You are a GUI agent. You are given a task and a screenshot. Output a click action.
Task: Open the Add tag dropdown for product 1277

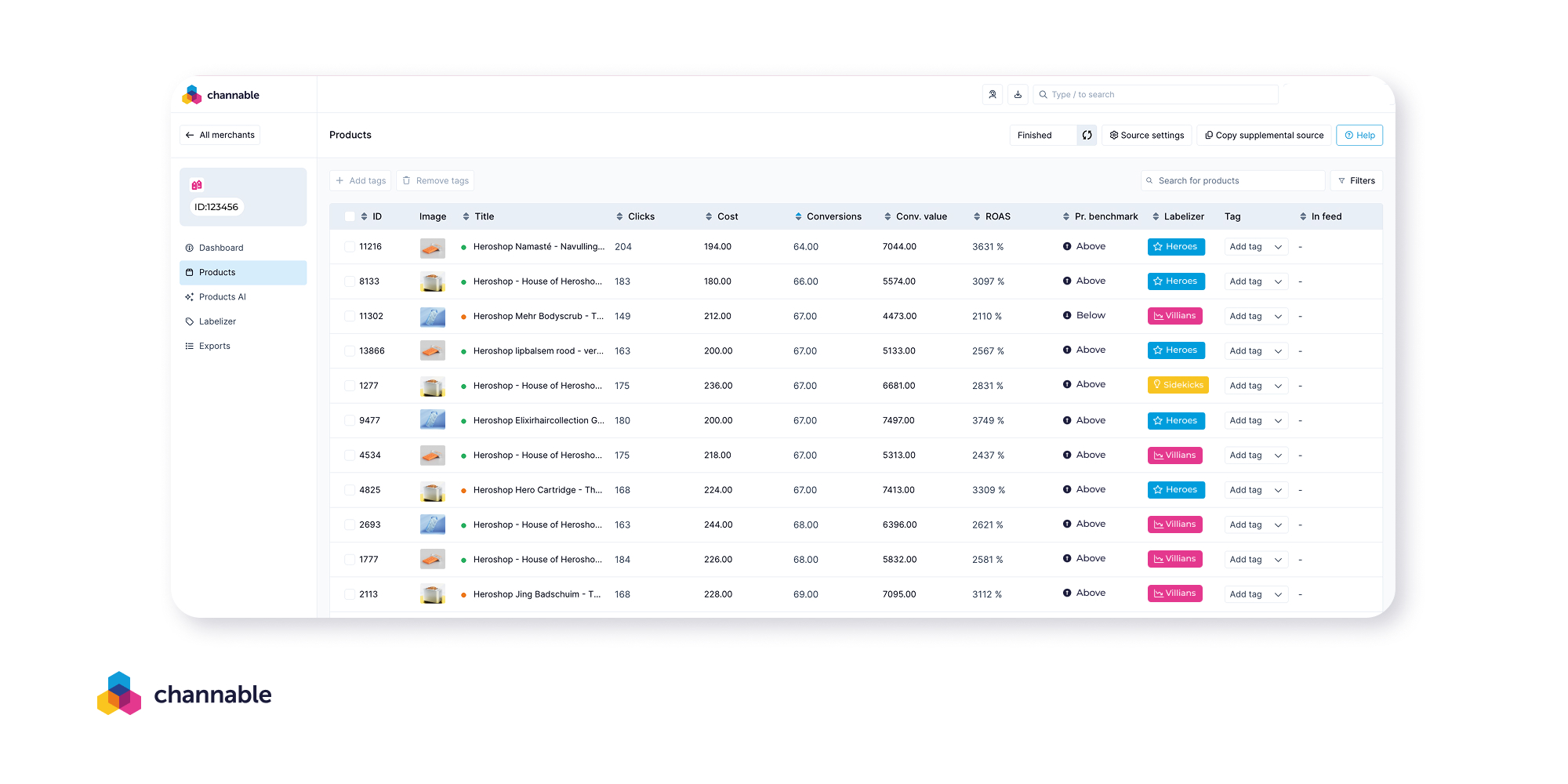click(1256, 386)
